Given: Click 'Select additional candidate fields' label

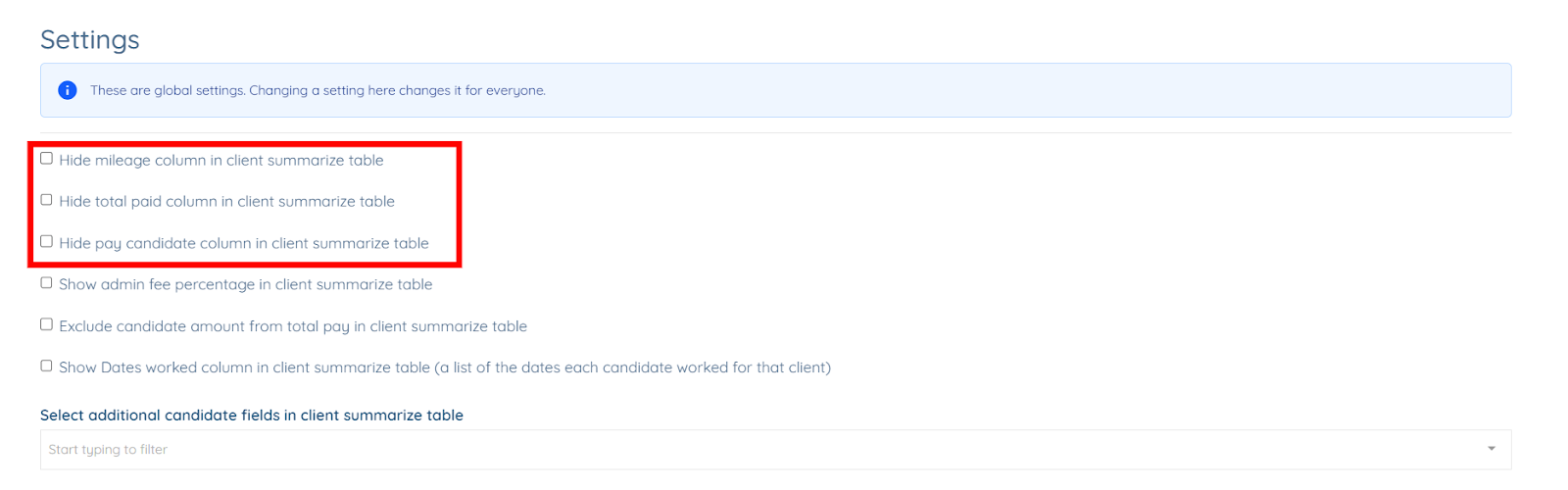Looking at the screenshot, I should click(251, 416).
